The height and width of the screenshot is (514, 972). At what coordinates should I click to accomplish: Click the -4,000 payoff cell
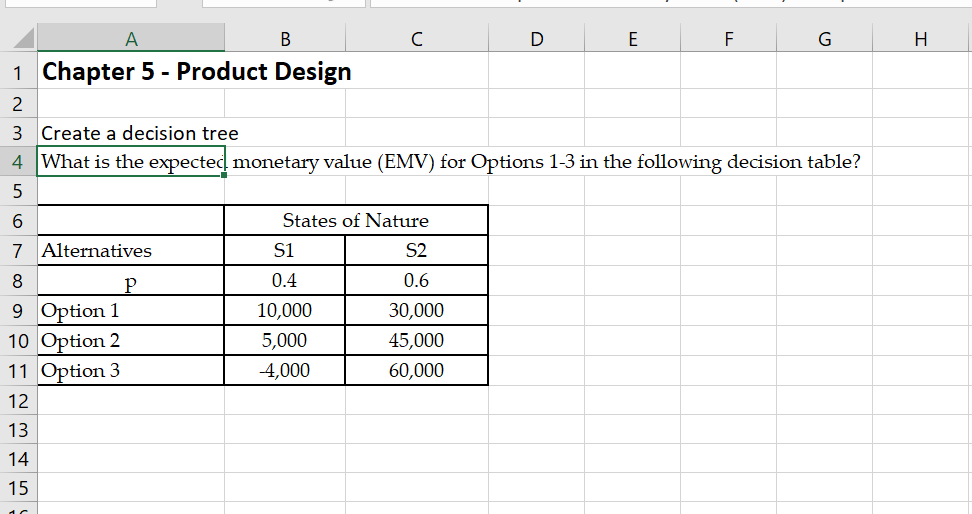[285, 371]
